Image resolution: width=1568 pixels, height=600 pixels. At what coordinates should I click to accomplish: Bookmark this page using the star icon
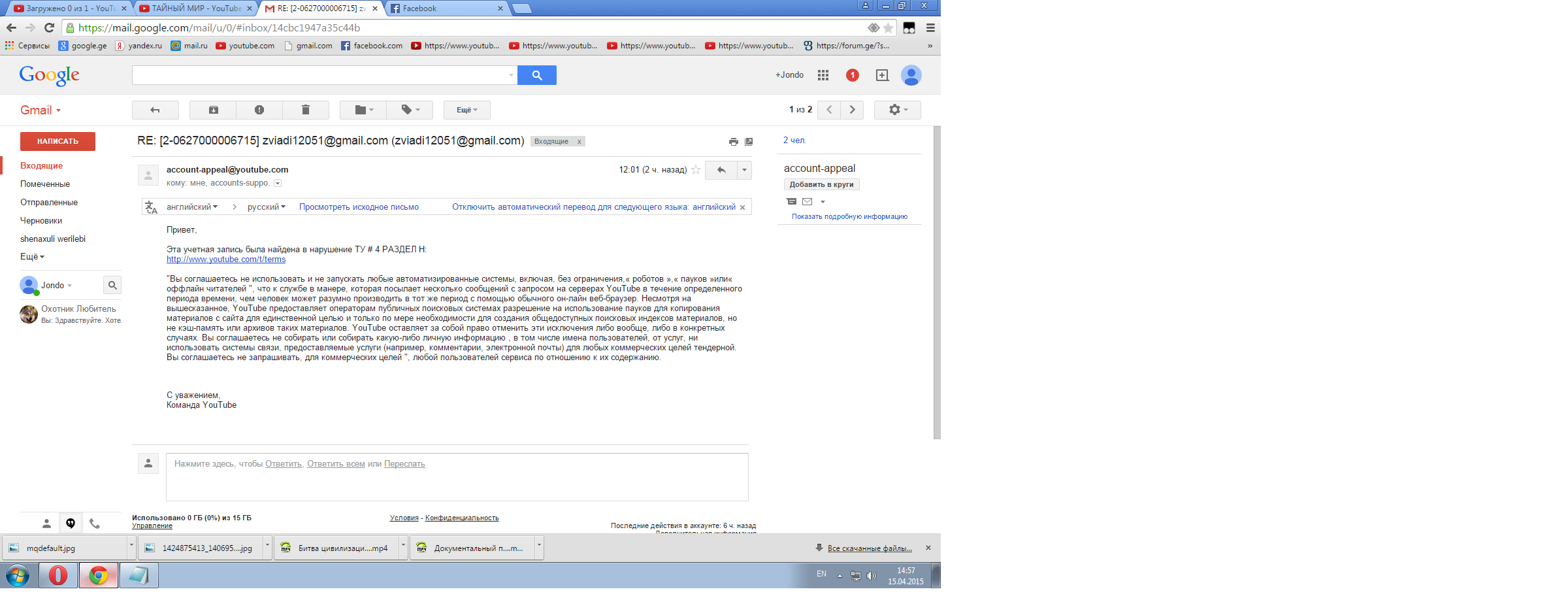click(888, 27)
